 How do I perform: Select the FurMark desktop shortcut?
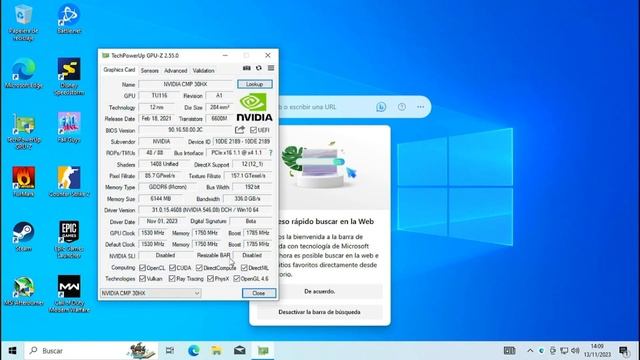(x=24, y=182)
